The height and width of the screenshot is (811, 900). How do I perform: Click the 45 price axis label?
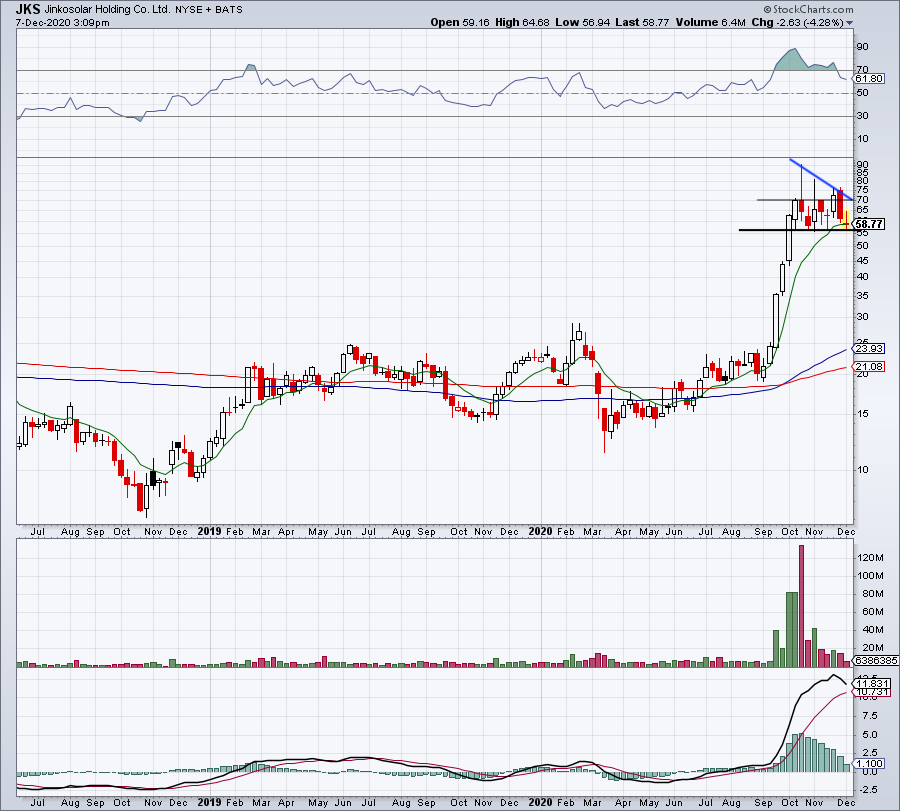tap(862, 261)
